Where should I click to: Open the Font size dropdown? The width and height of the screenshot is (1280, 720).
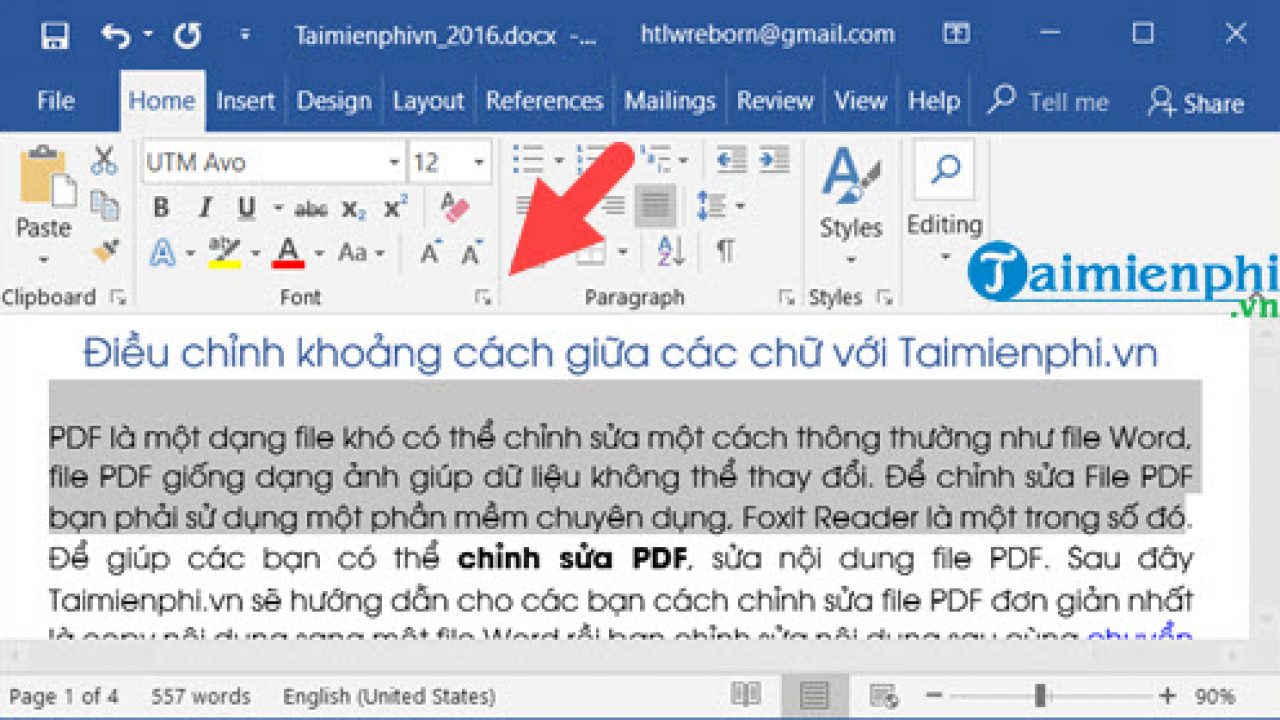click(477, 161)
